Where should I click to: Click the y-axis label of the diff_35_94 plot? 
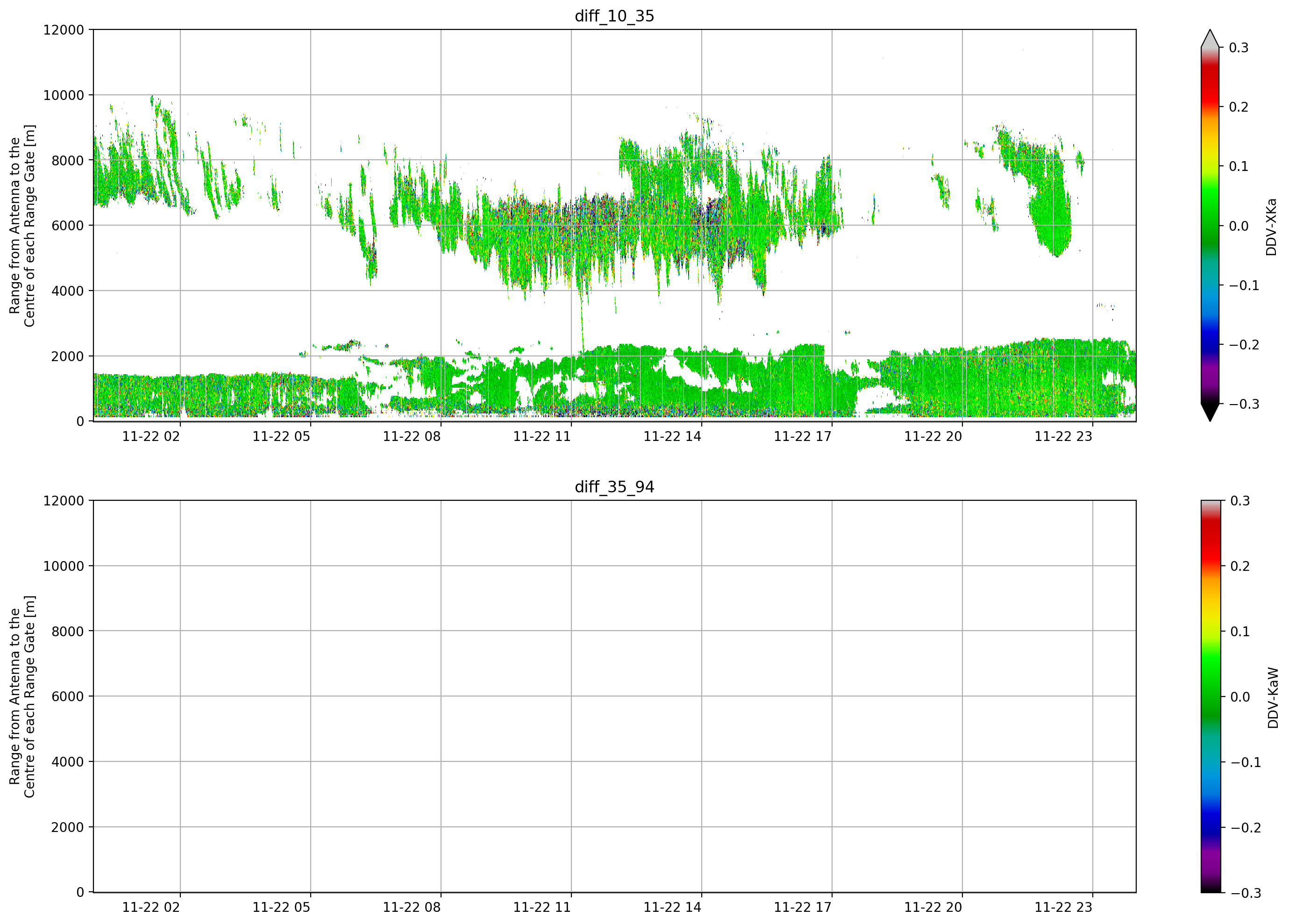point(22,697)
